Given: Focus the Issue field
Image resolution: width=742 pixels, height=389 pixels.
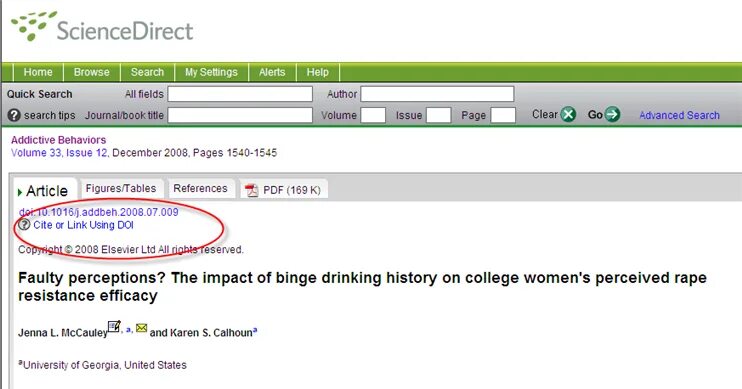Looking at the screenshot, I should [438, 115].
